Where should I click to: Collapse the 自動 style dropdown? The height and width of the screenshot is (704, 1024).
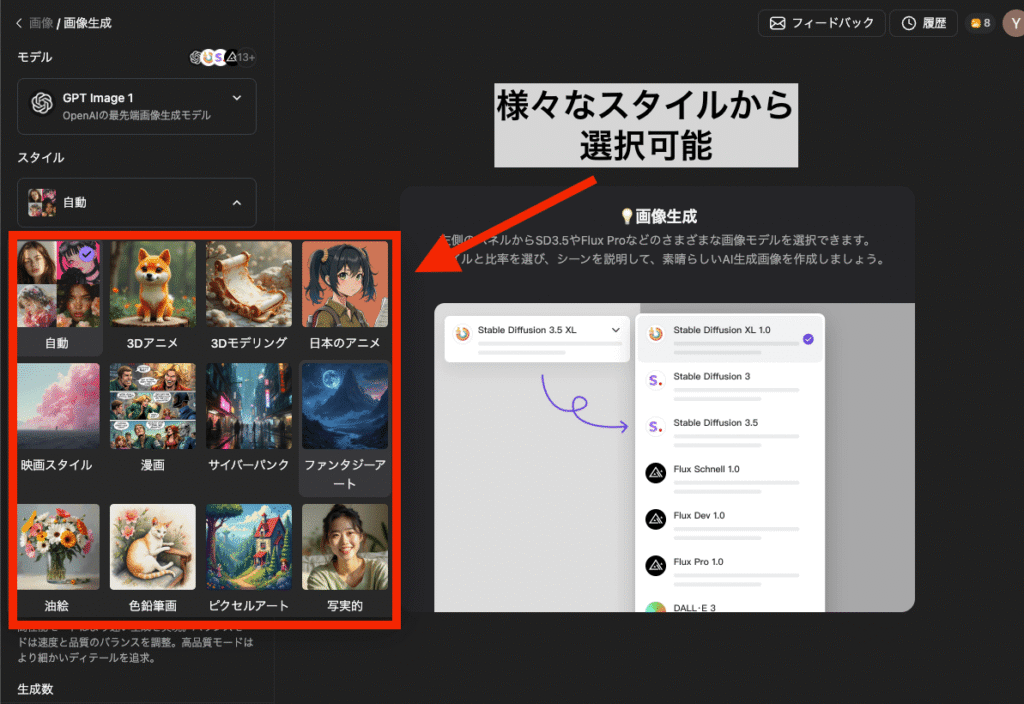(x=136, y=202)
